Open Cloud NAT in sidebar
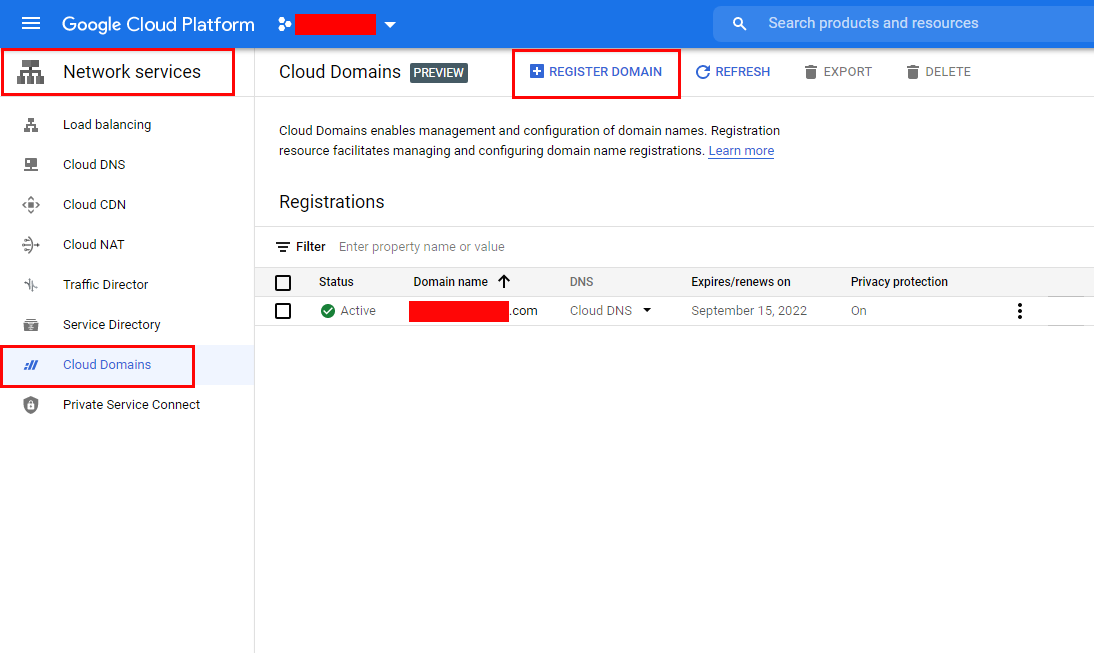Screen dimensions: 1094x653 pyautogui.click(x=93, y=244)
